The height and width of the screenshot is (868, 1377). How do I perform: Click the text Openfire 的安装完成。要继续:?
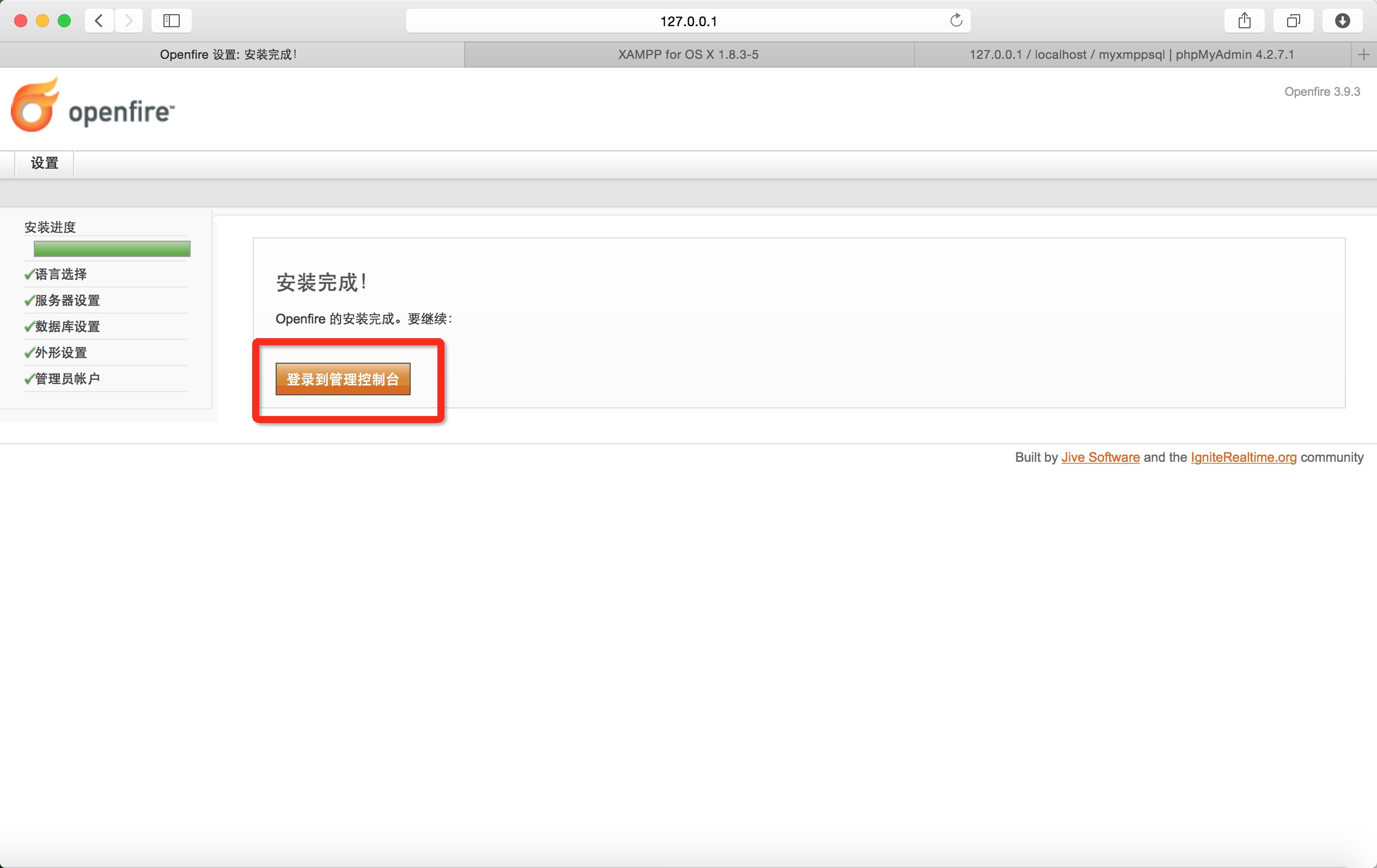click(x=364, y=319)
